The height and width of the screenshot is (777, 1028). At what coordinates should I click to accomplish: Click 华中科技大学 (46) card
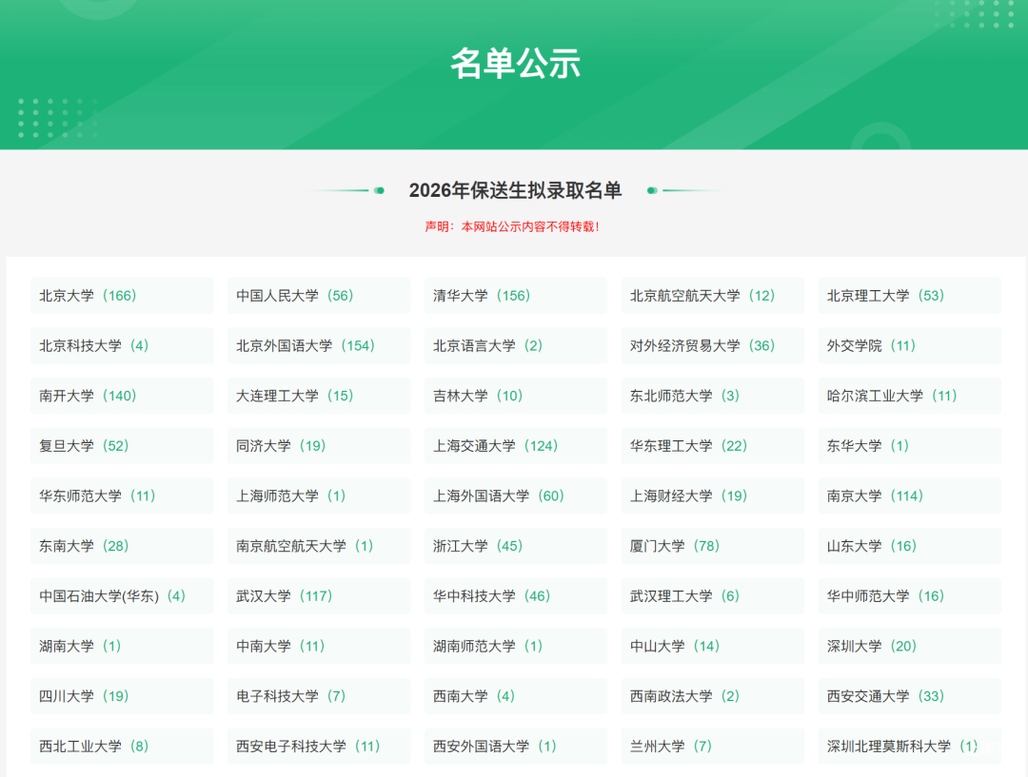pyautogui.click(x=516, y=596)
